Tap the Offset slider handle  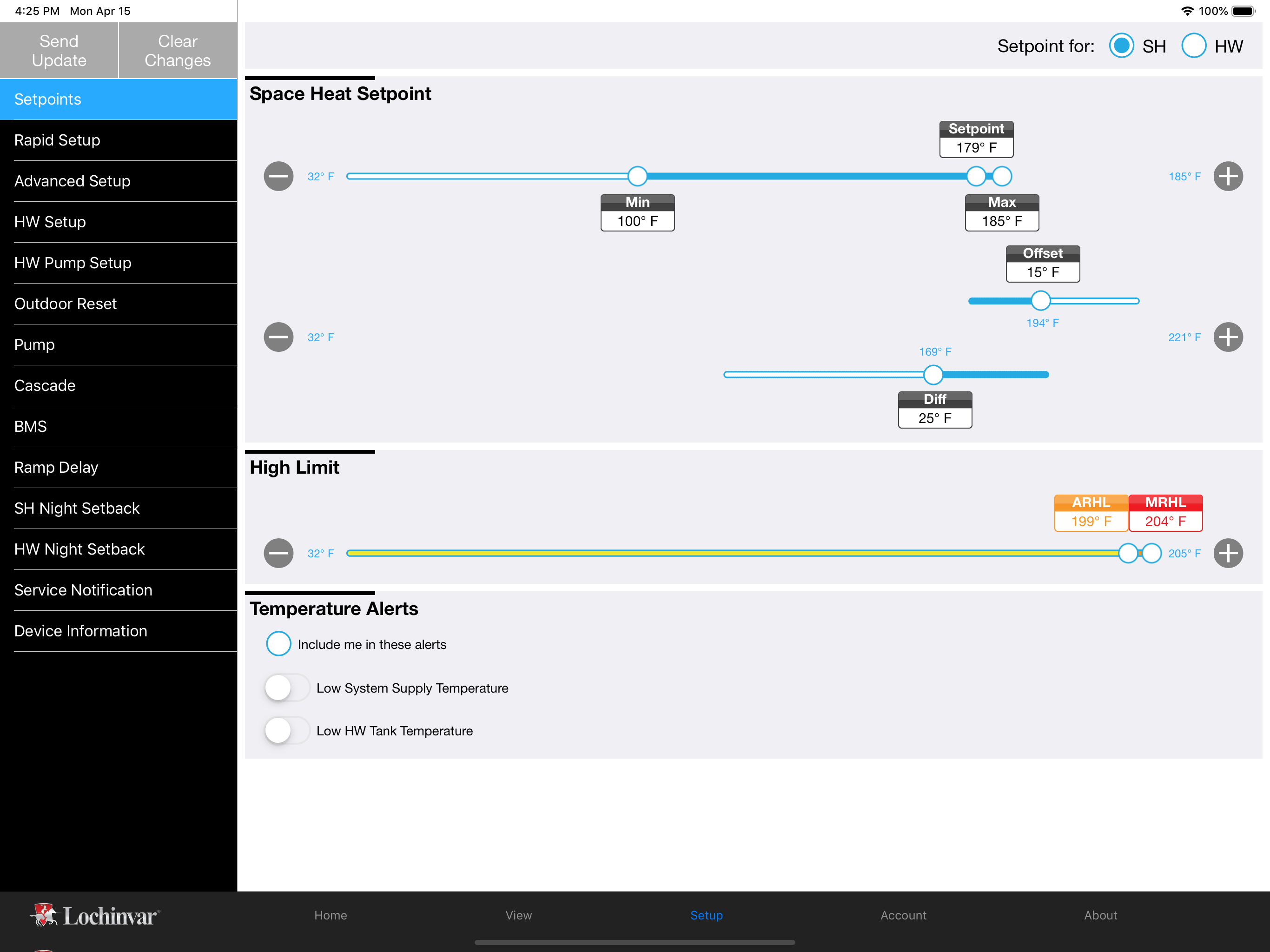(x=1040, y=300)
